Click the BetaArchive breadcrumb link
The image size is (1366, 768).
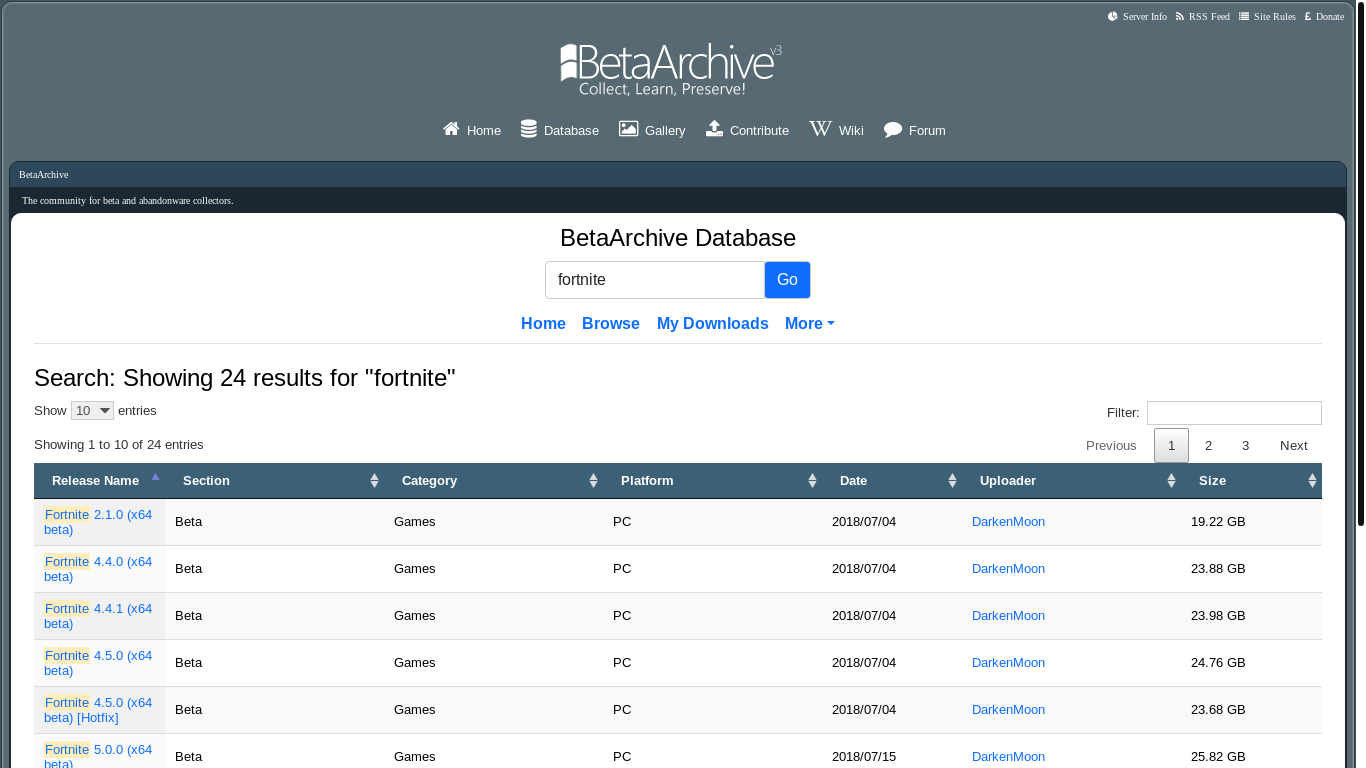coord(43,174)
